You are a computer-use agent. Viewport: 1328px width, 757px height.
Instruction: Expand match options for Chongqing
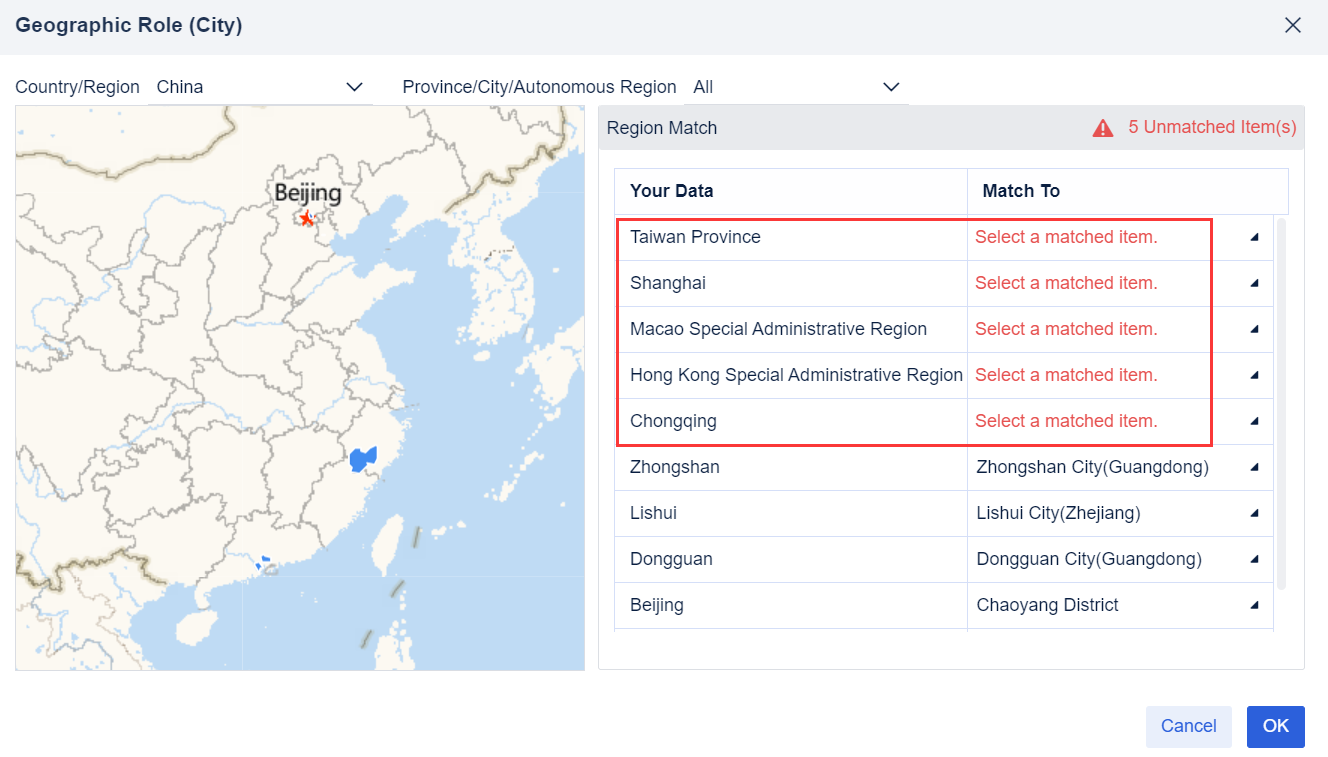point(1254,421)
